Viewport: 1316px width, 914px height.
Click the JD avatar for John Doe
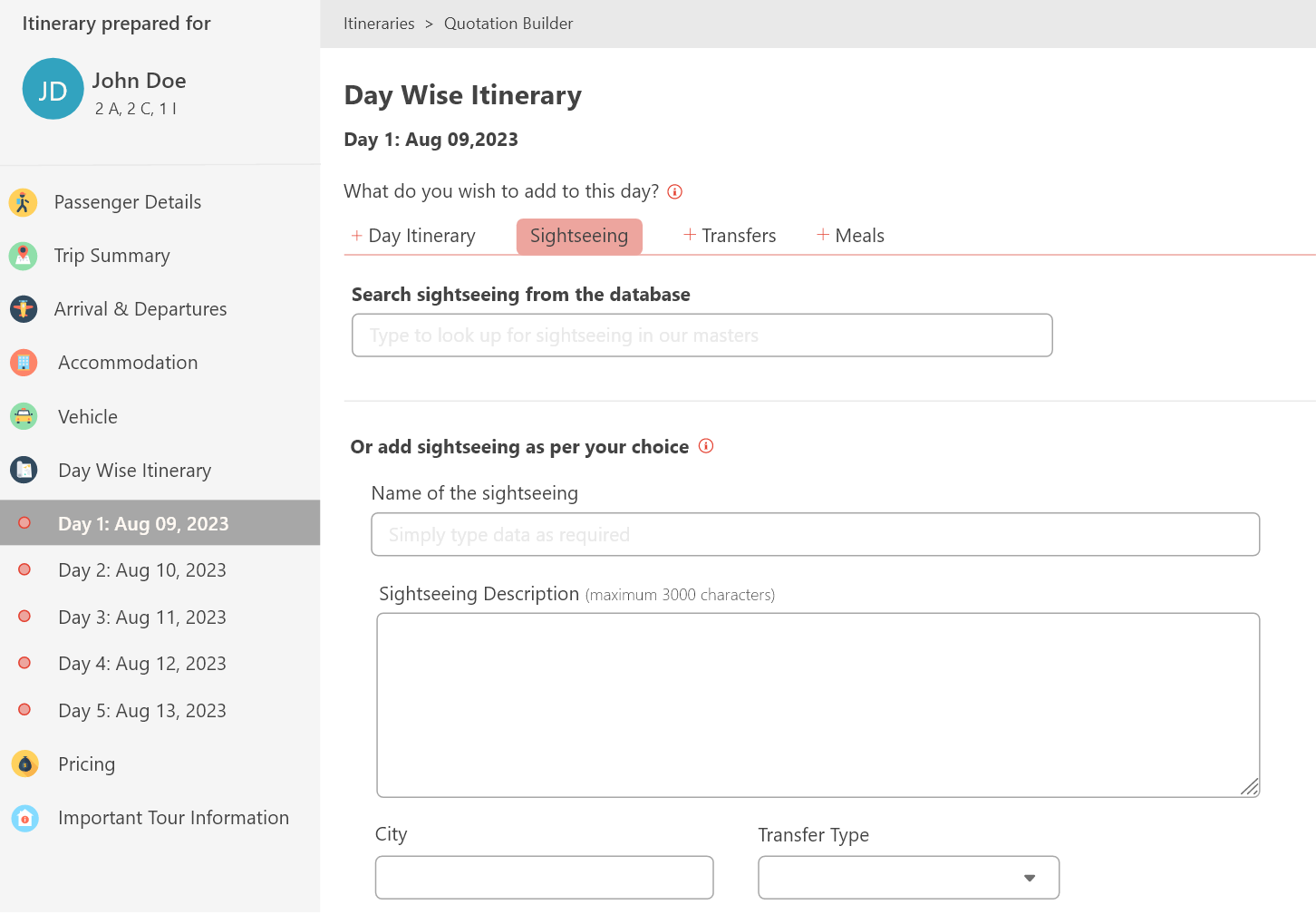[53, 89]
